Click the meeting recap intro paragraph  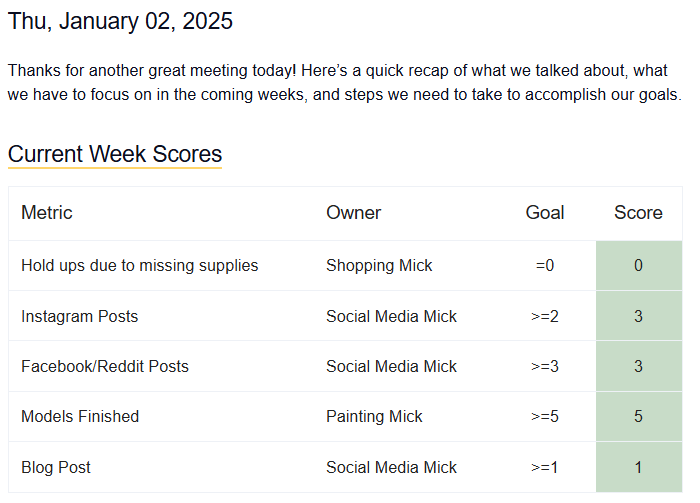344,83
